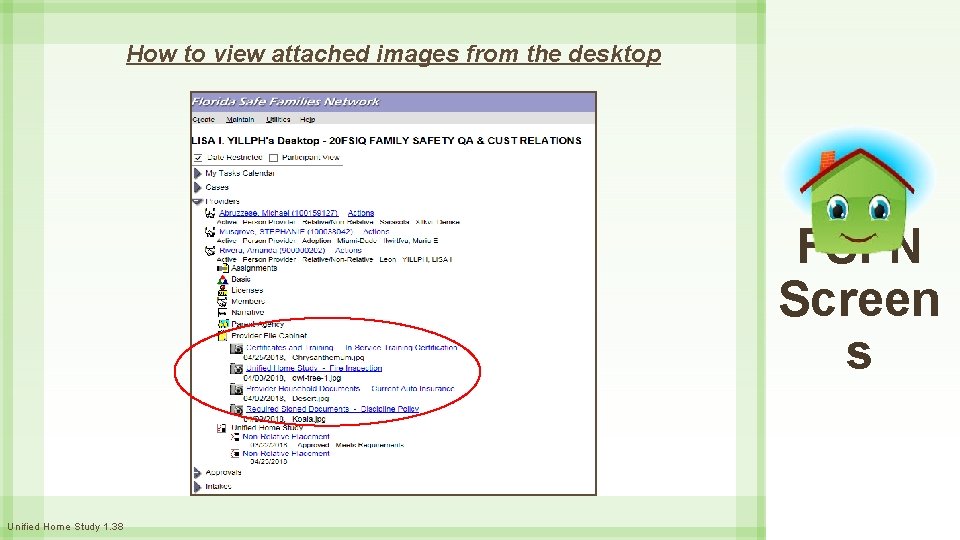Screen dimensions: 960x540
Task: Click the LISA I. YILLPH's Desktop heading
Action: pyautogui.click(x=386, y=140)
